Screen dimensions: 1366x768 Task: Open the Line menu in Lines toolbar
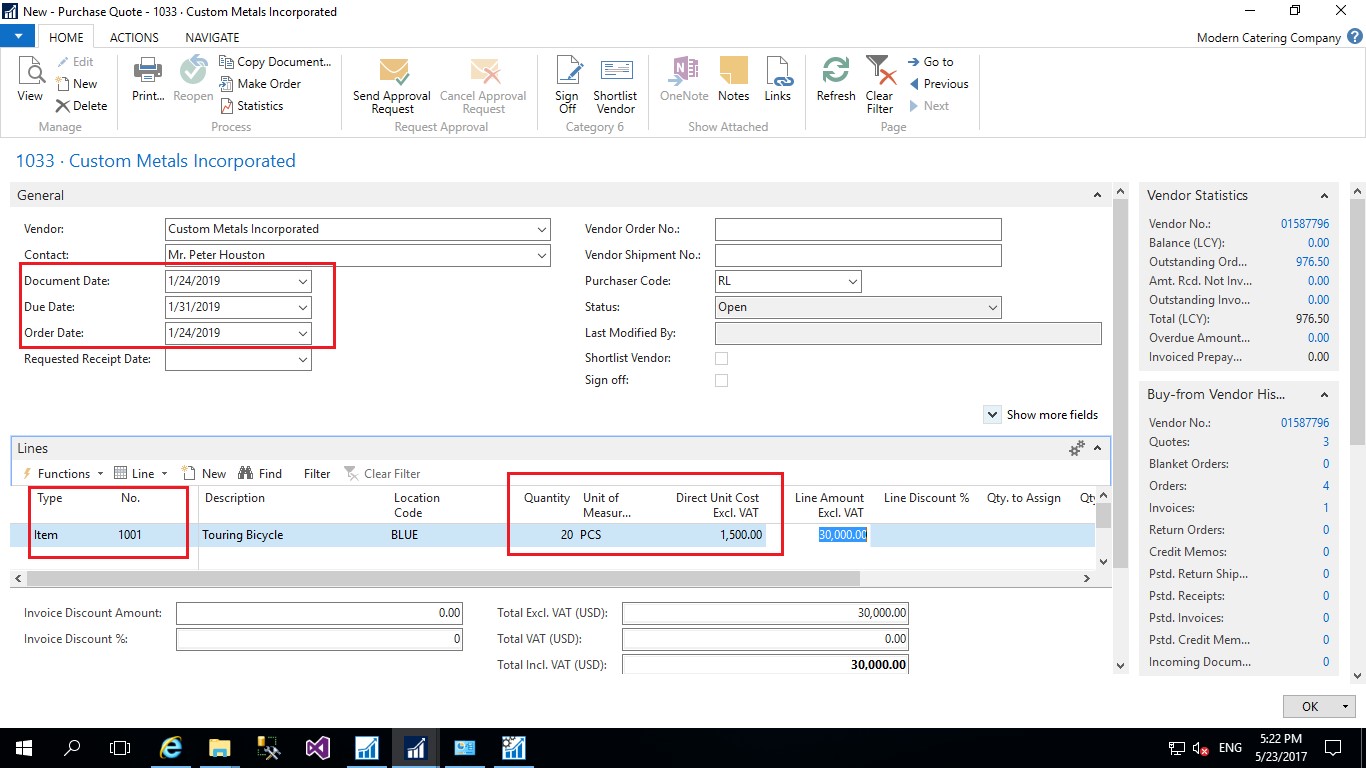pos(140,474)
